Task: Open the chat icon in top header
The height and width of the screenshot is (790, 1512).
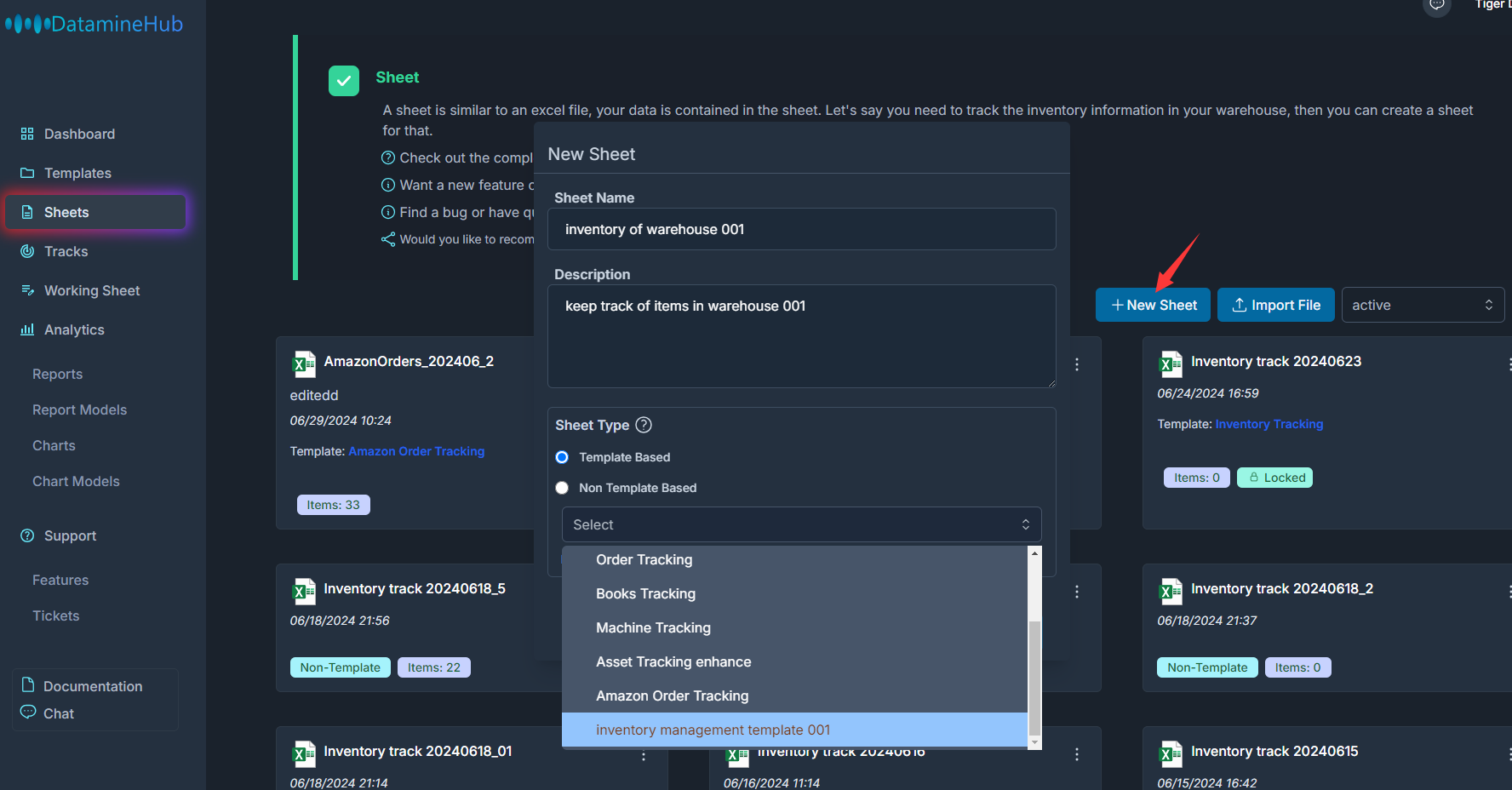Action: point(1437,5)
